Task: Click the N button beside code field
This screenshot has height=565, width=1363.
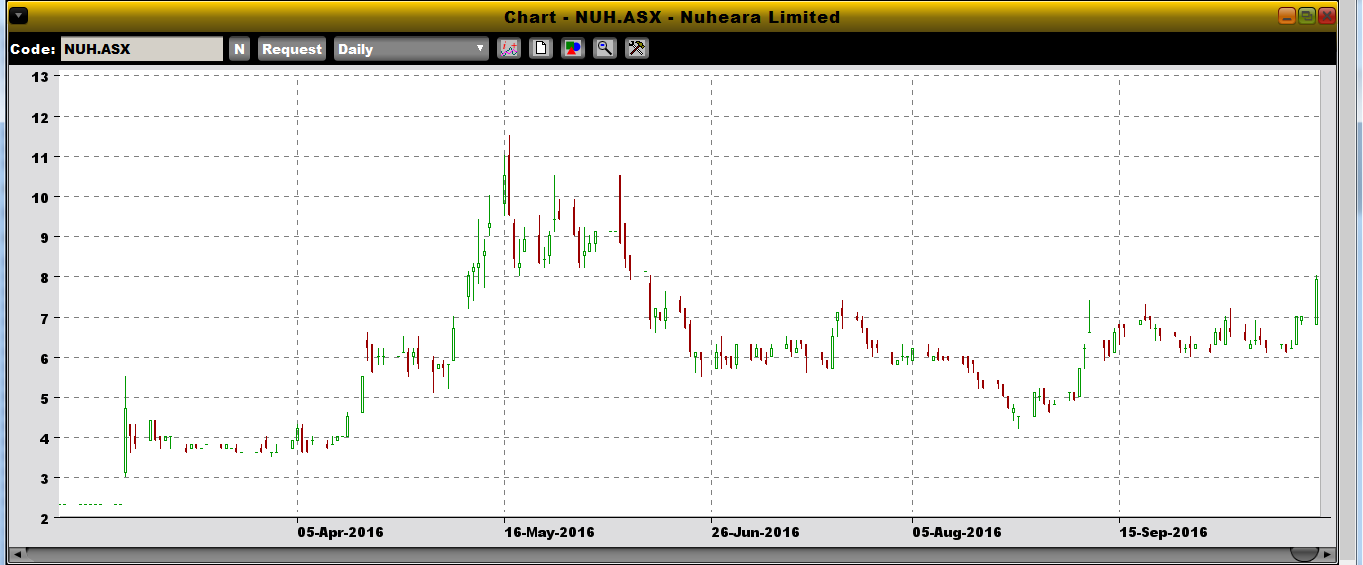Action: [x=239, y=49]
